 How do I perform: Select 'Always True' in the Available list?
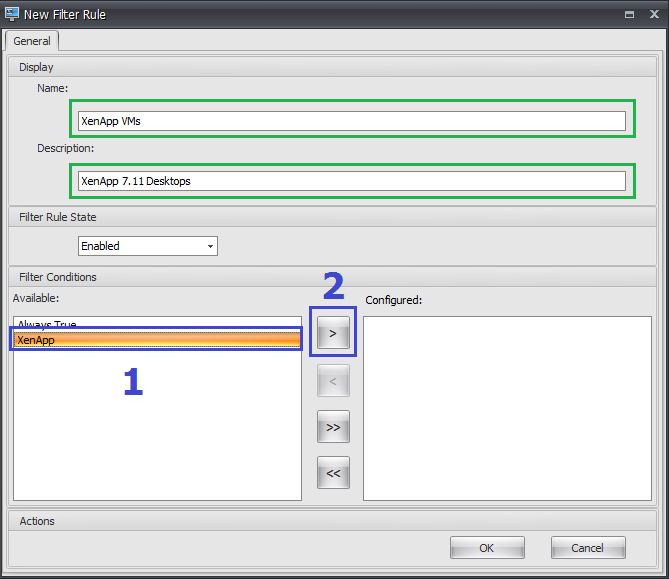click(x=155, y=324)
